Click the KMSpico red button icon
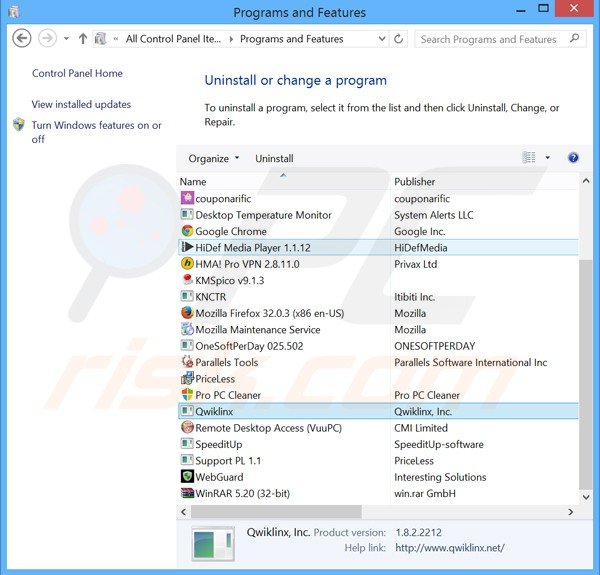This screenshot has width=600, height=575. click(187, 280)
